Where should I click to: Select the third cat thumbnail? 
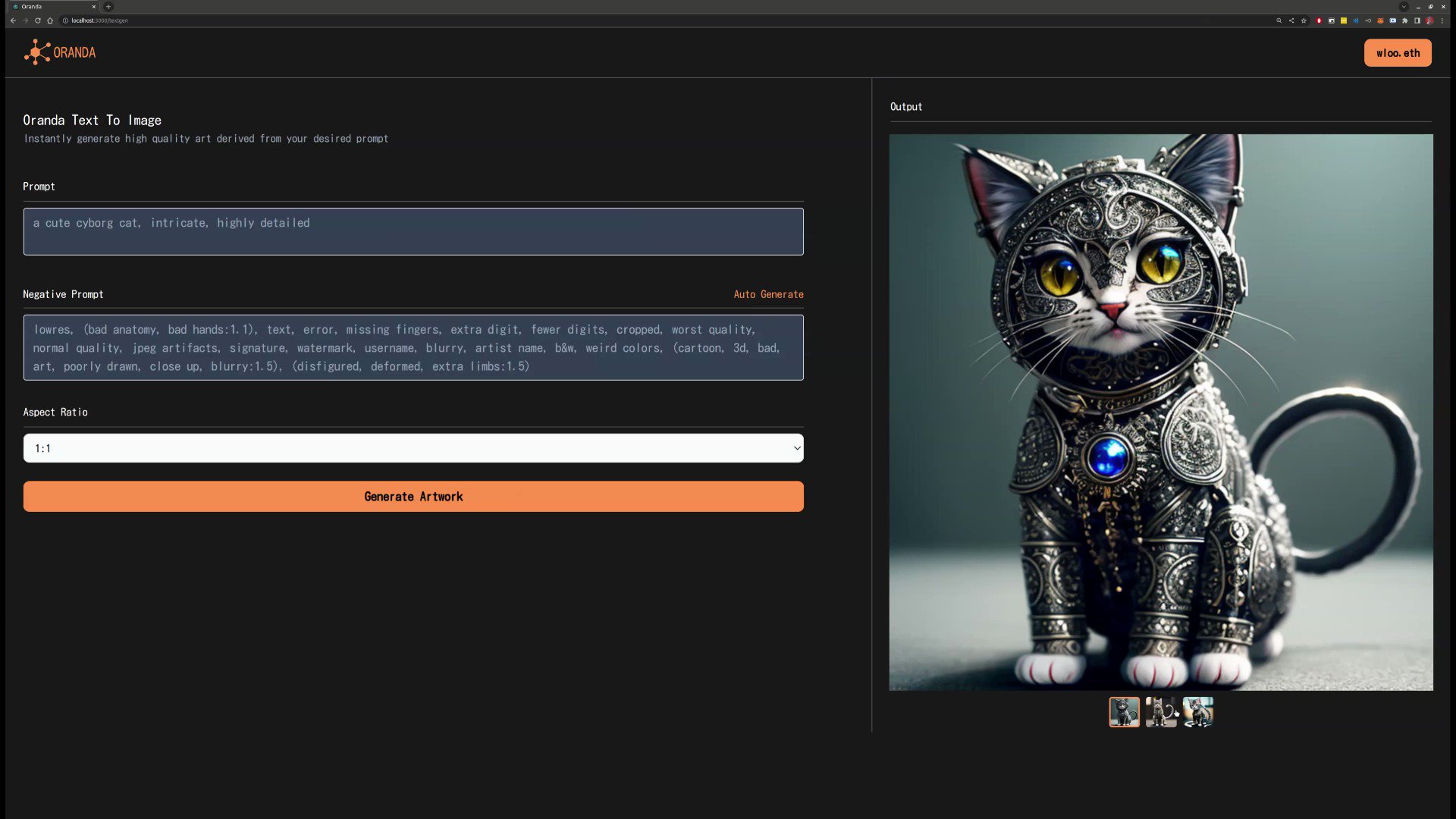(x=1198, y=712)
